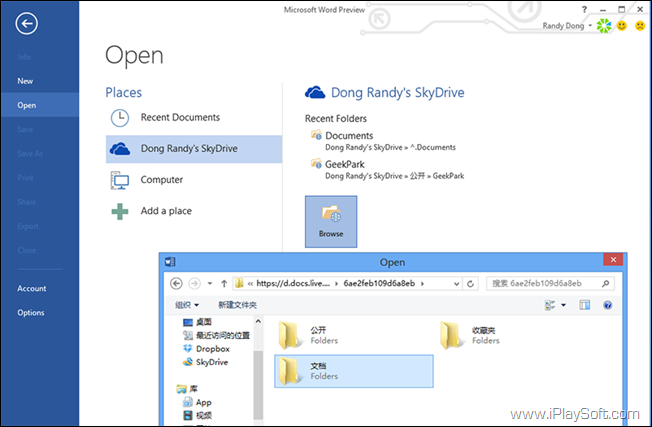The width and height of the screenshot is (652, 427).
Task: Send a smile with happy face icon
Action: coord(622,26)
